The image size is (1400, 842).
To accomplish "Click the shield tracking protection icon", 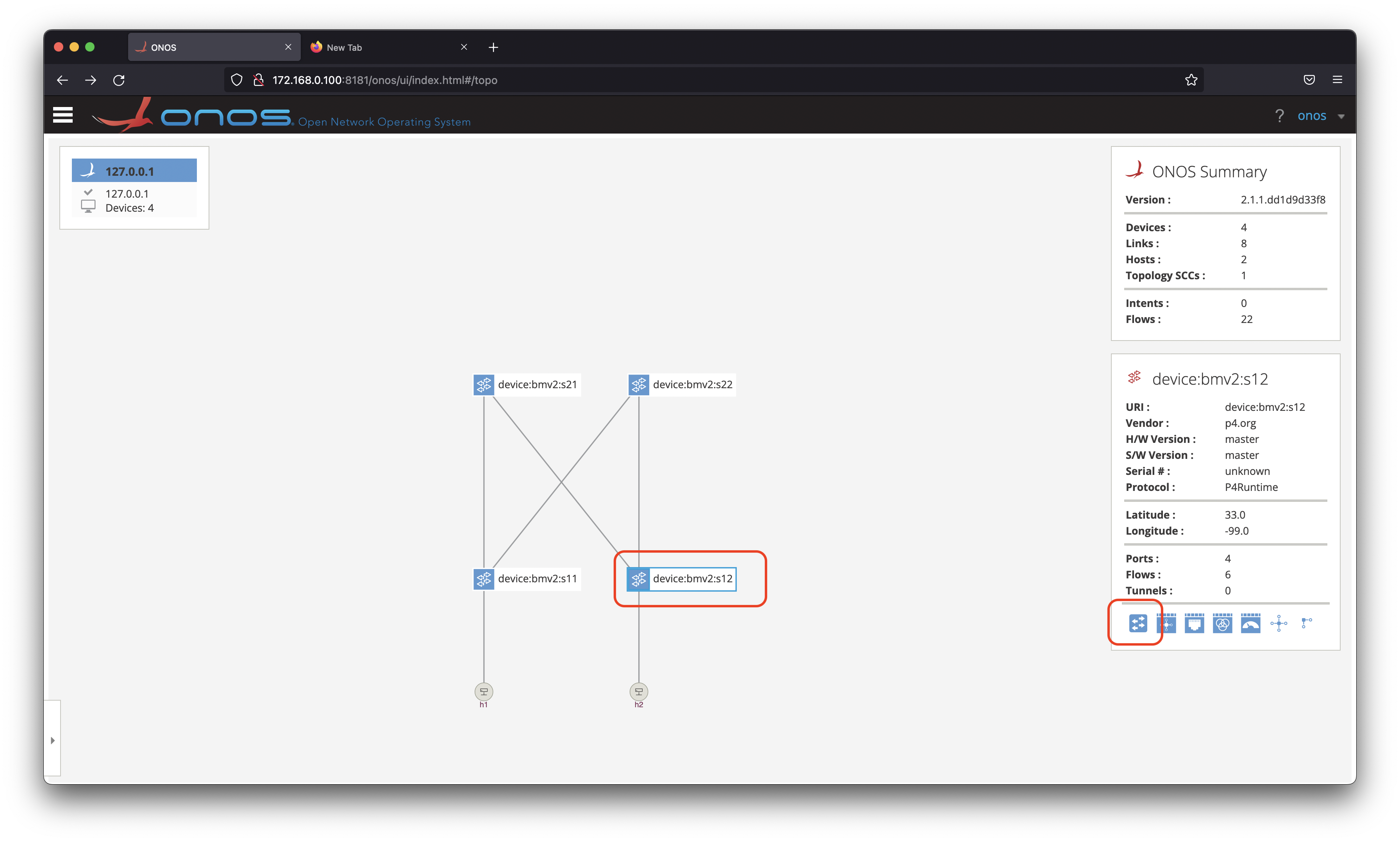I will [x=237, y=80].
